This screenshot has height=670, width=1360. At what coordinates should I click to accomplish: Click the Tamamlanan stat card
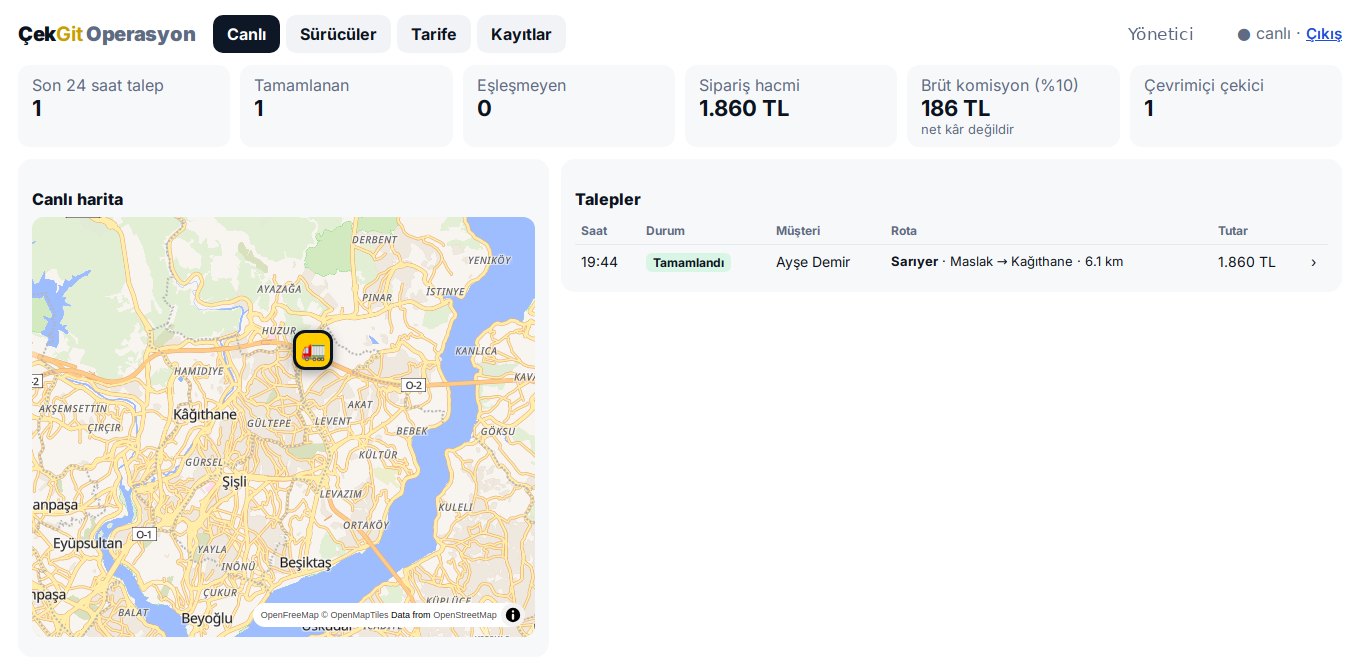[346, 106]
